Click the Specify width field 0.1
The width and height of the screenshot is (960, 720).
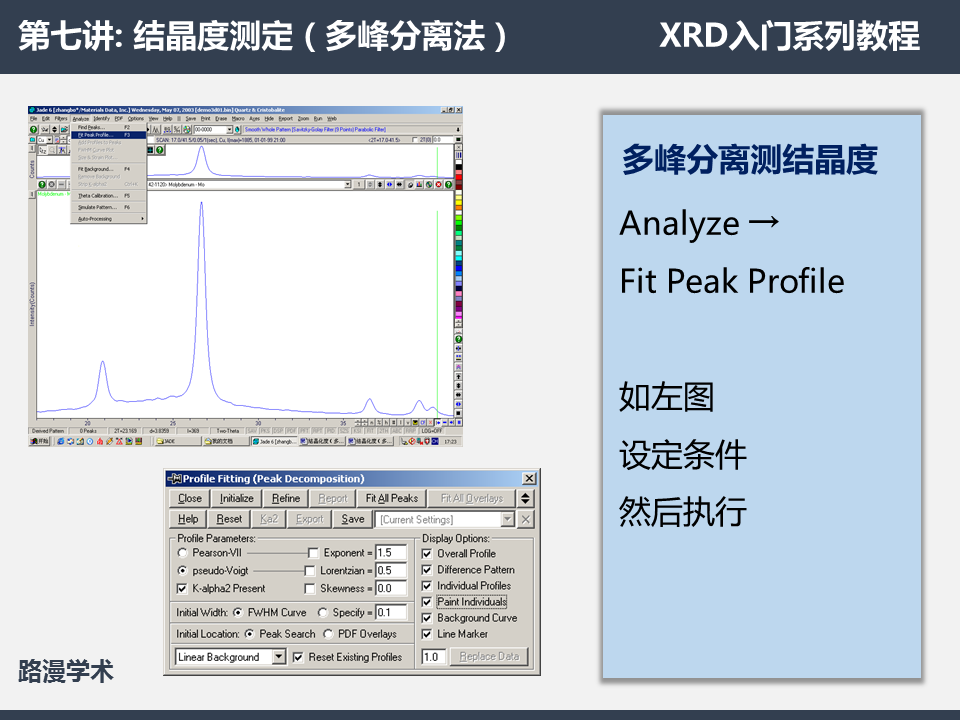tap(391, 612)
